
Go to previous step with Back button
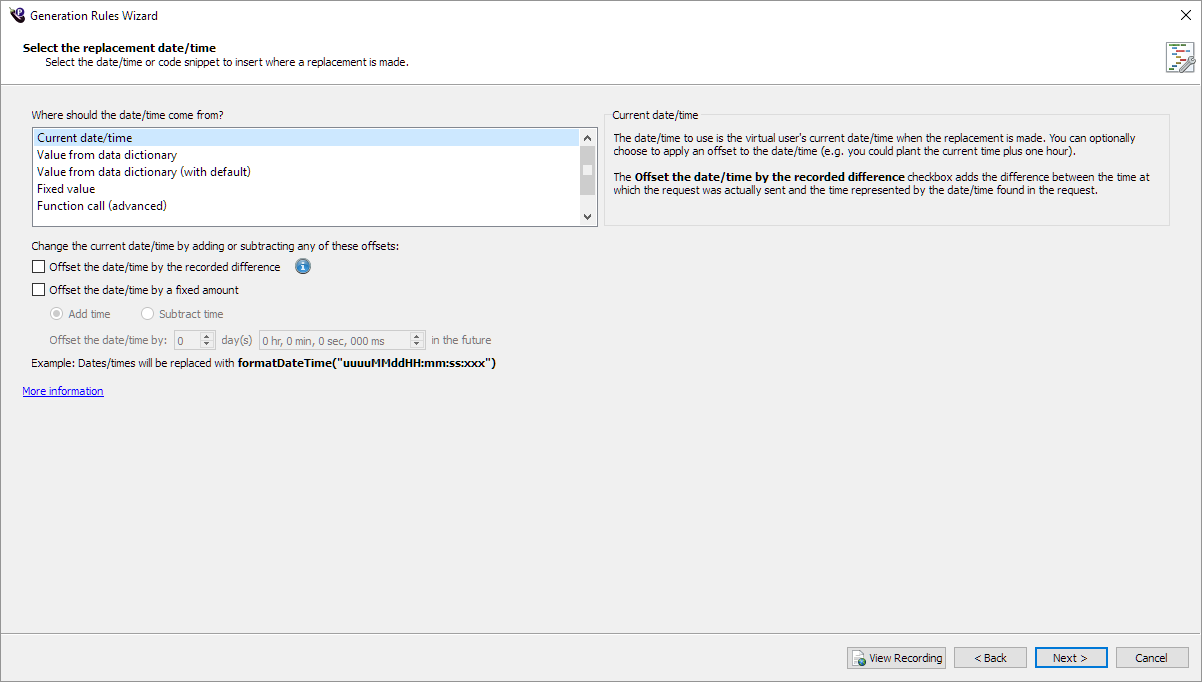pyautogui.click(x=989, y=658)
